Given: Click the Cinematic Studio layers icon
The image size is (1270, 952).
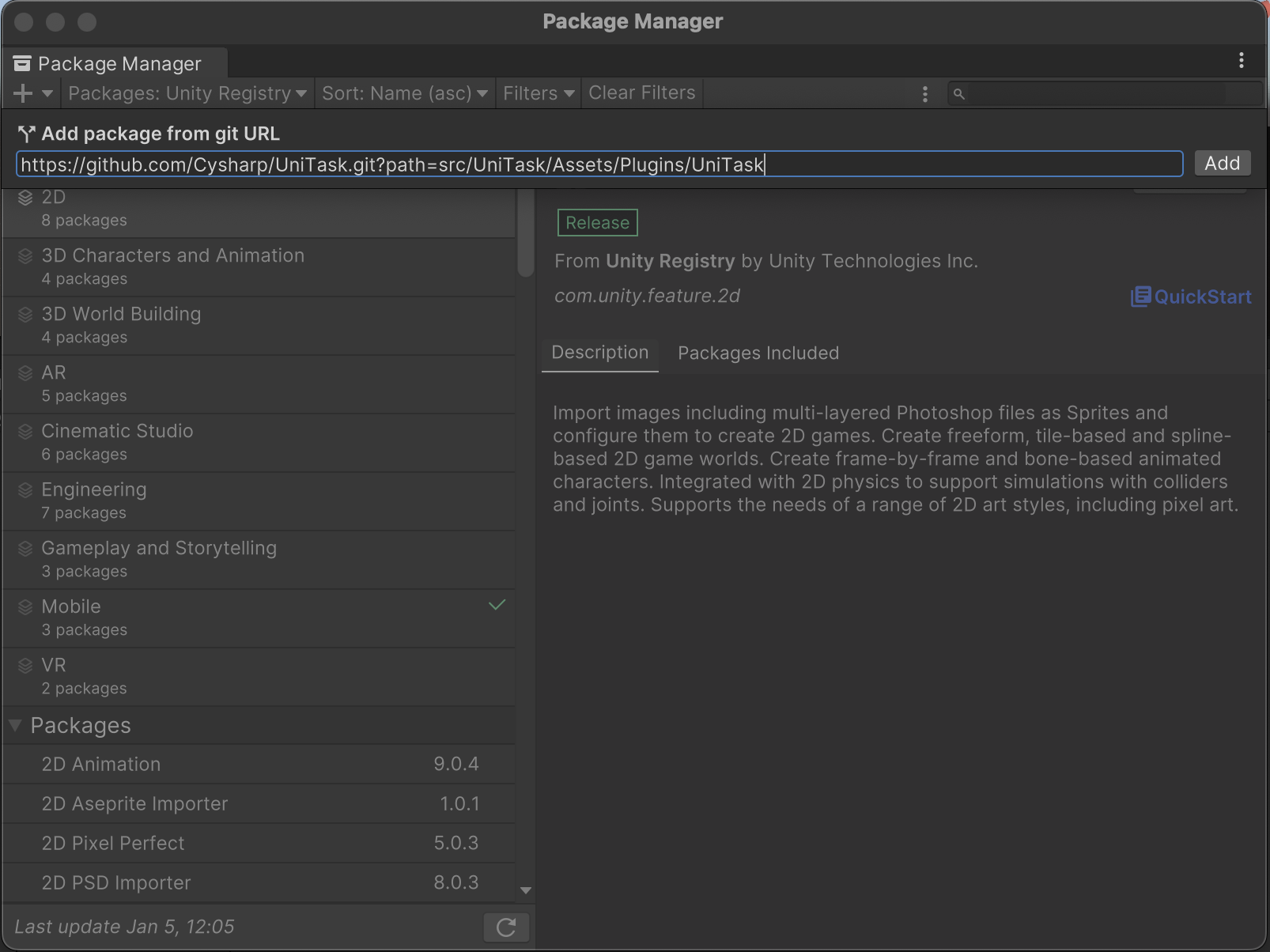Looking at the screenshot, I should point(25,432).
